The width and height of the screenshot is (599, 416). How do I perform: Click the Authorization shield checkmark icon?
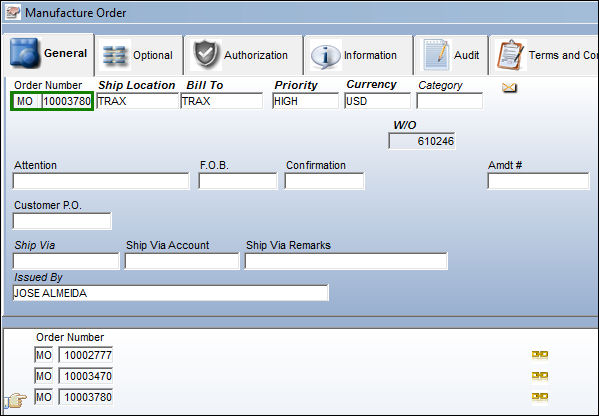click(206, 55)
